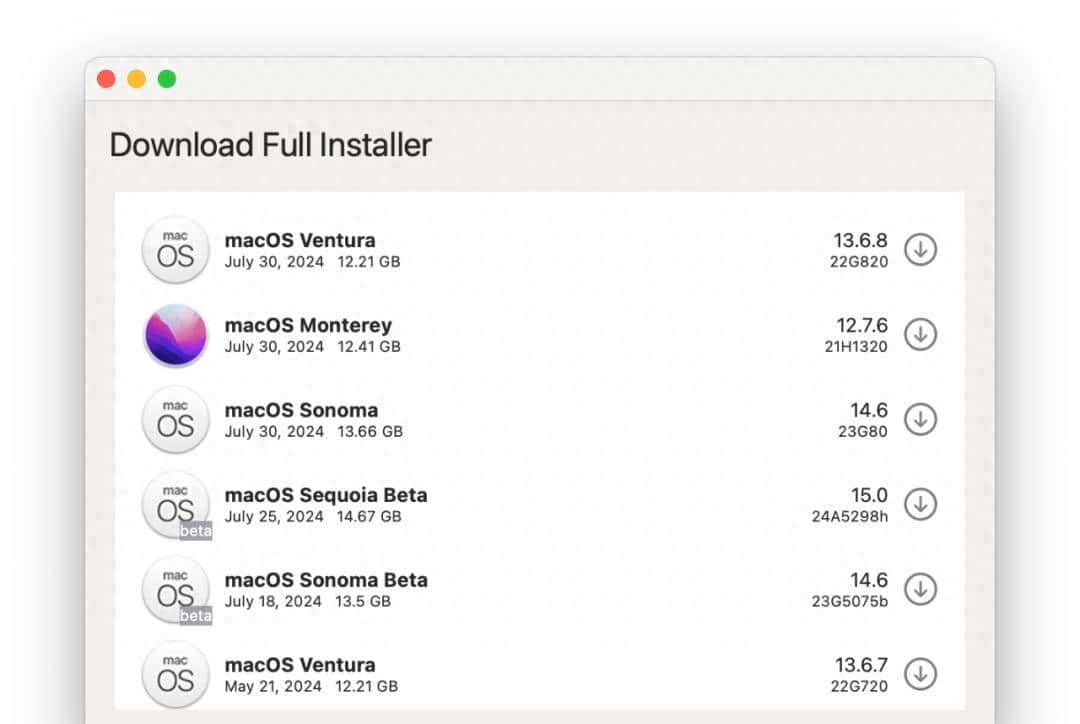Image resolution: width=1080 pixels, height=724 pixels.
Task: Click the macOS Ventura 13.6.7 OS icon
Action: (175, 675)
